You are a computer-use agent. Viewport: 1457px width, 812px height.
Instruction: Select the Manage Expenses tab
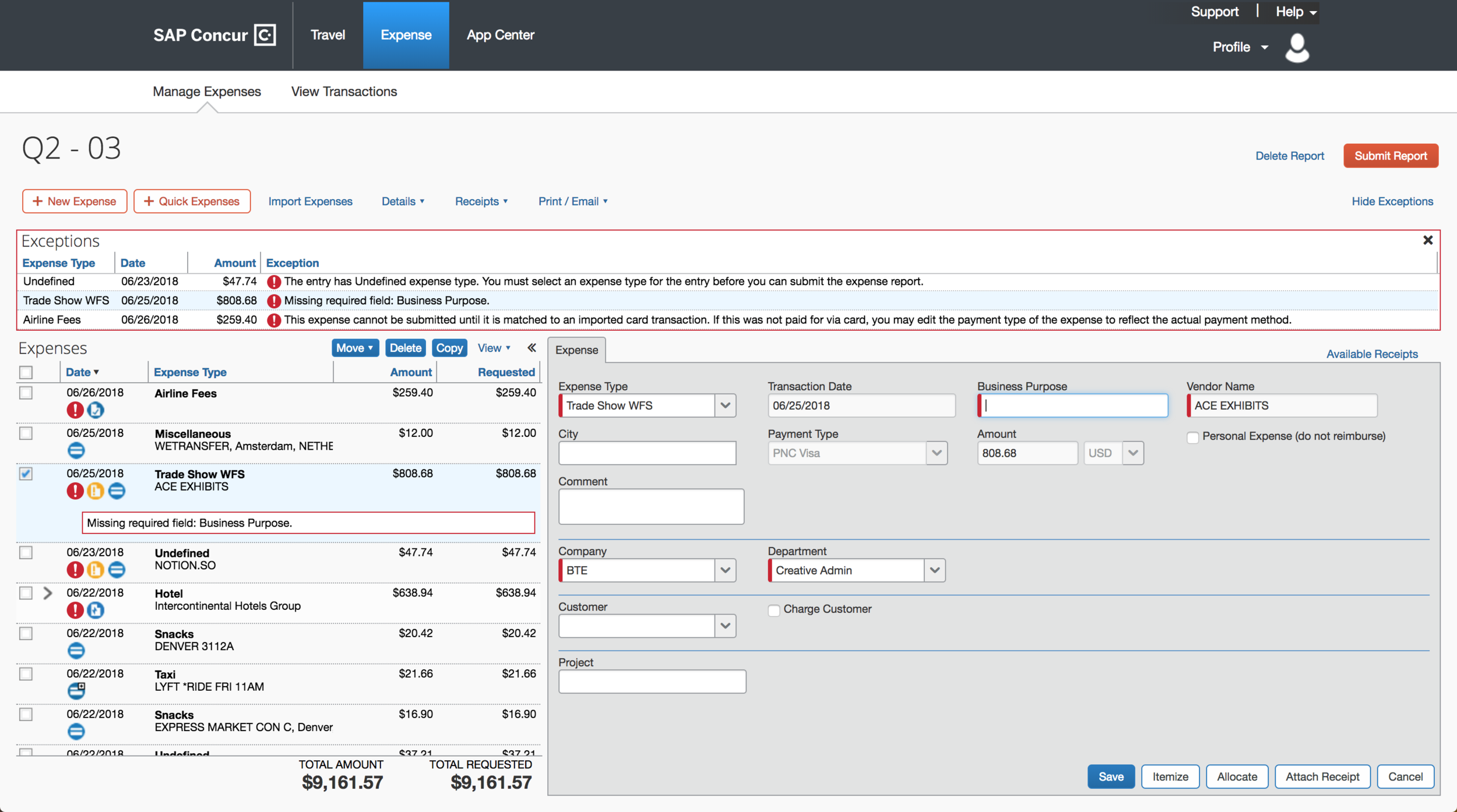[x=207, y=91]
